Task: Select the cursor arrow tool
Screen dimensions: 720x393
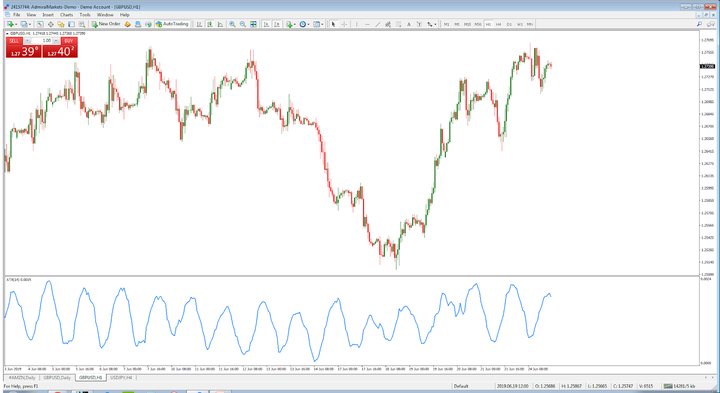Action: pos(333,24)
